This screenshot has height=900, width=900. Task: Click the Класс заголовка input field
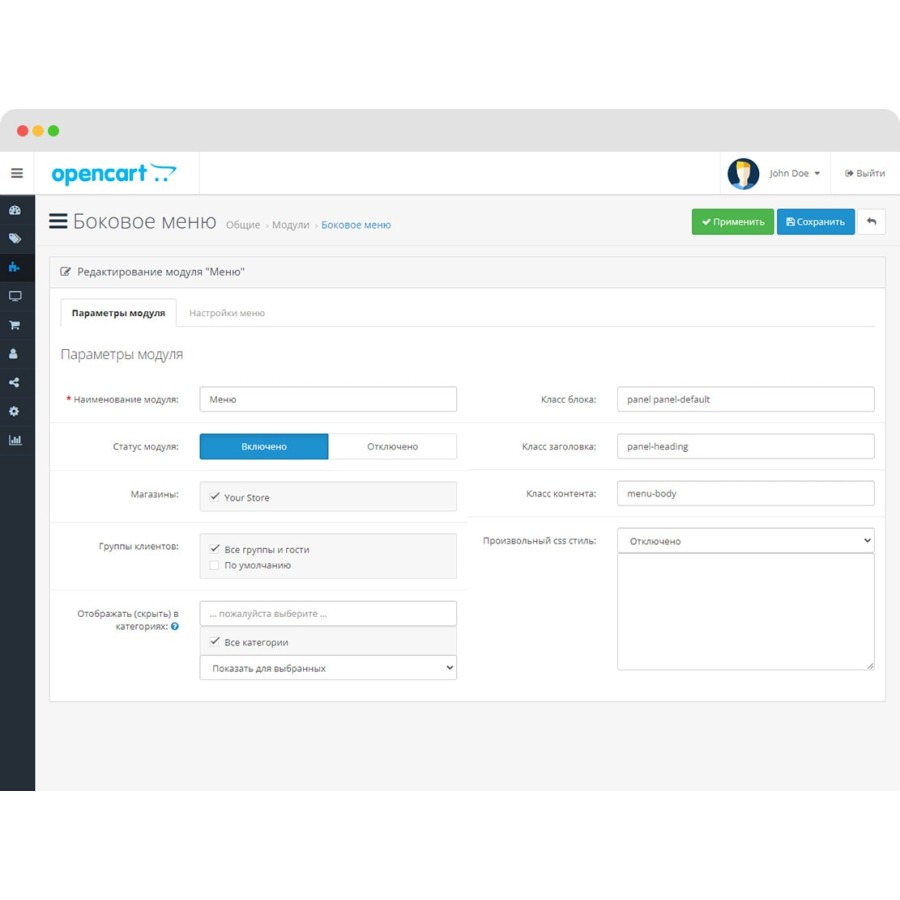click(746, 446)
